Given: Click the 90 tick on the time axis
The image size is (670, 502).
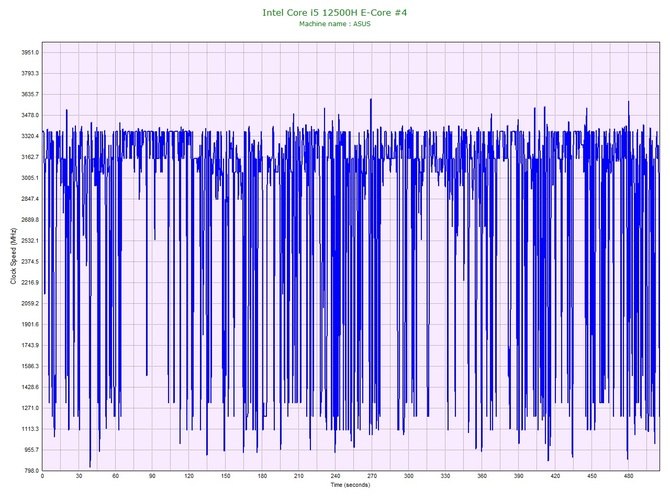Looking at the screenshot, I should pyautogui.click(x=152, y=476).
